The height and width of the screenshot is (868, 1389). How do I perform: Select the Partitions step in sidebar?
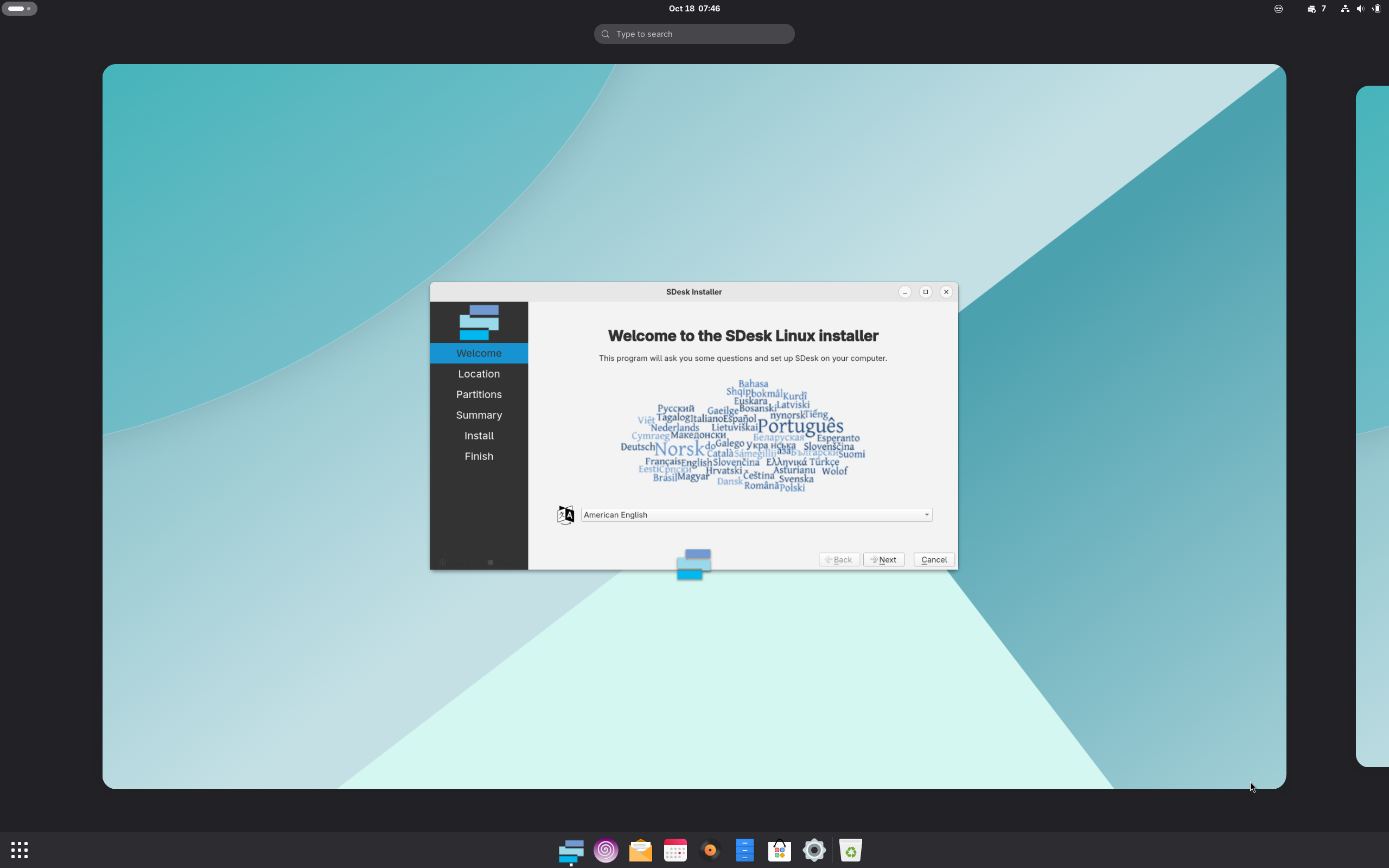pyautogui.click(x=479, y=394)
